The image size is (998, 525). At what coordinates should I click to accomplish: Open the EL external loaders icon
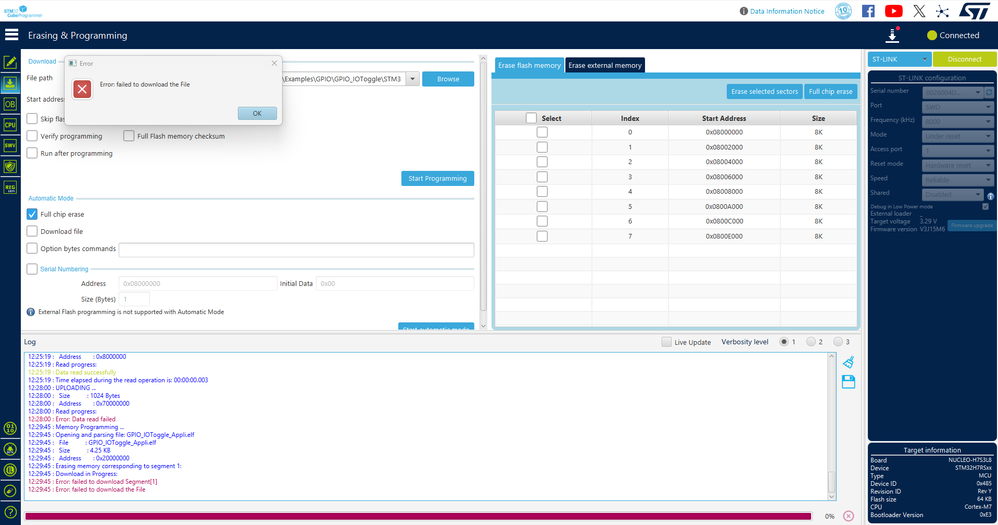[10, 470]
